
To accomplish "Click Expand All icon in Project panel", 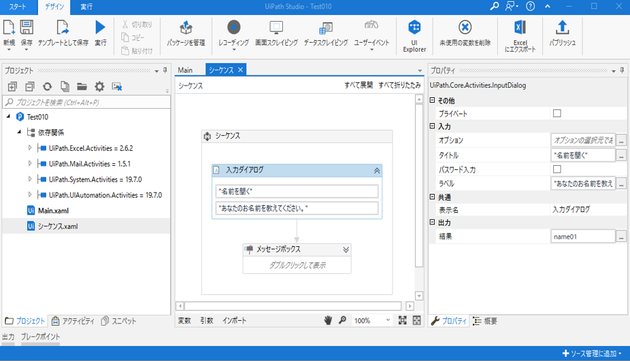I will tap(12, 86).
